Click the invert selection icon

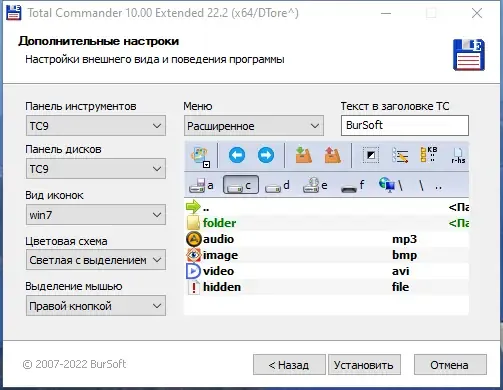tap(371, 155)
